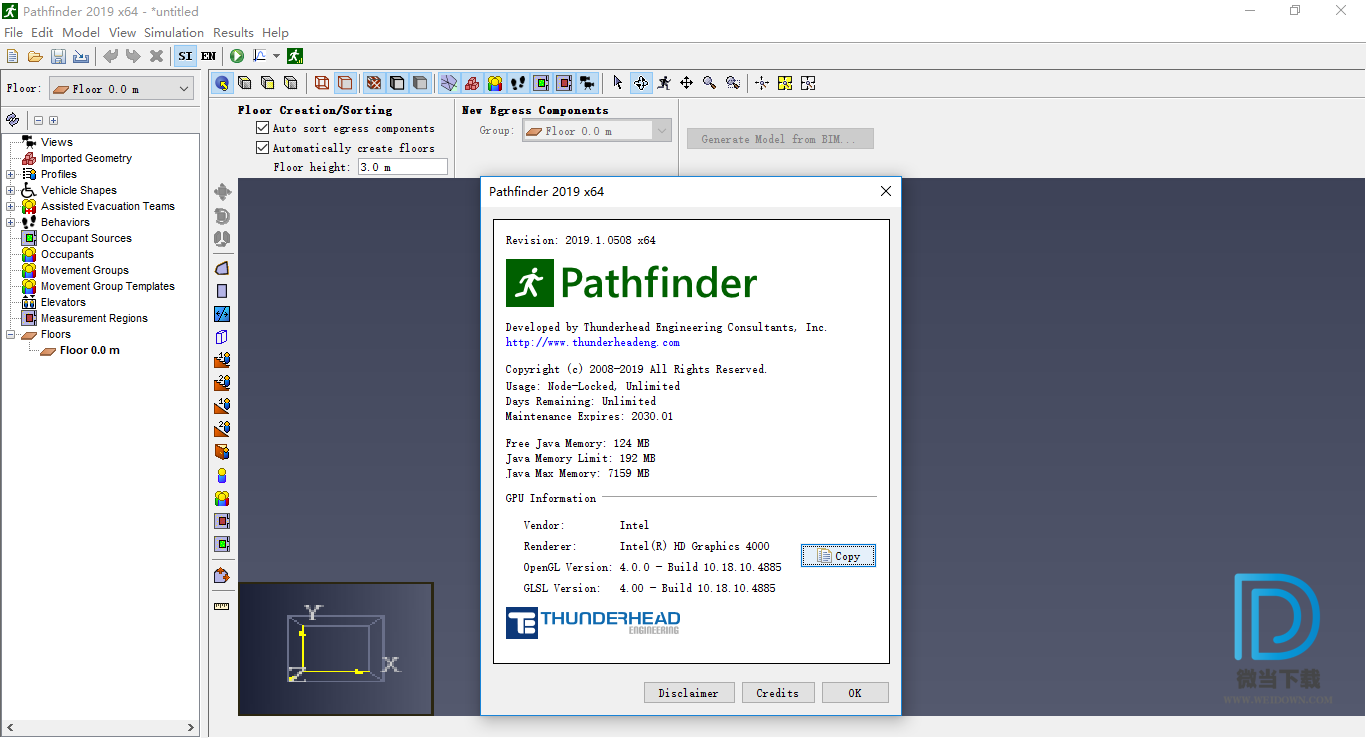
Task: Open the File menu
Action: pos(13,32)
